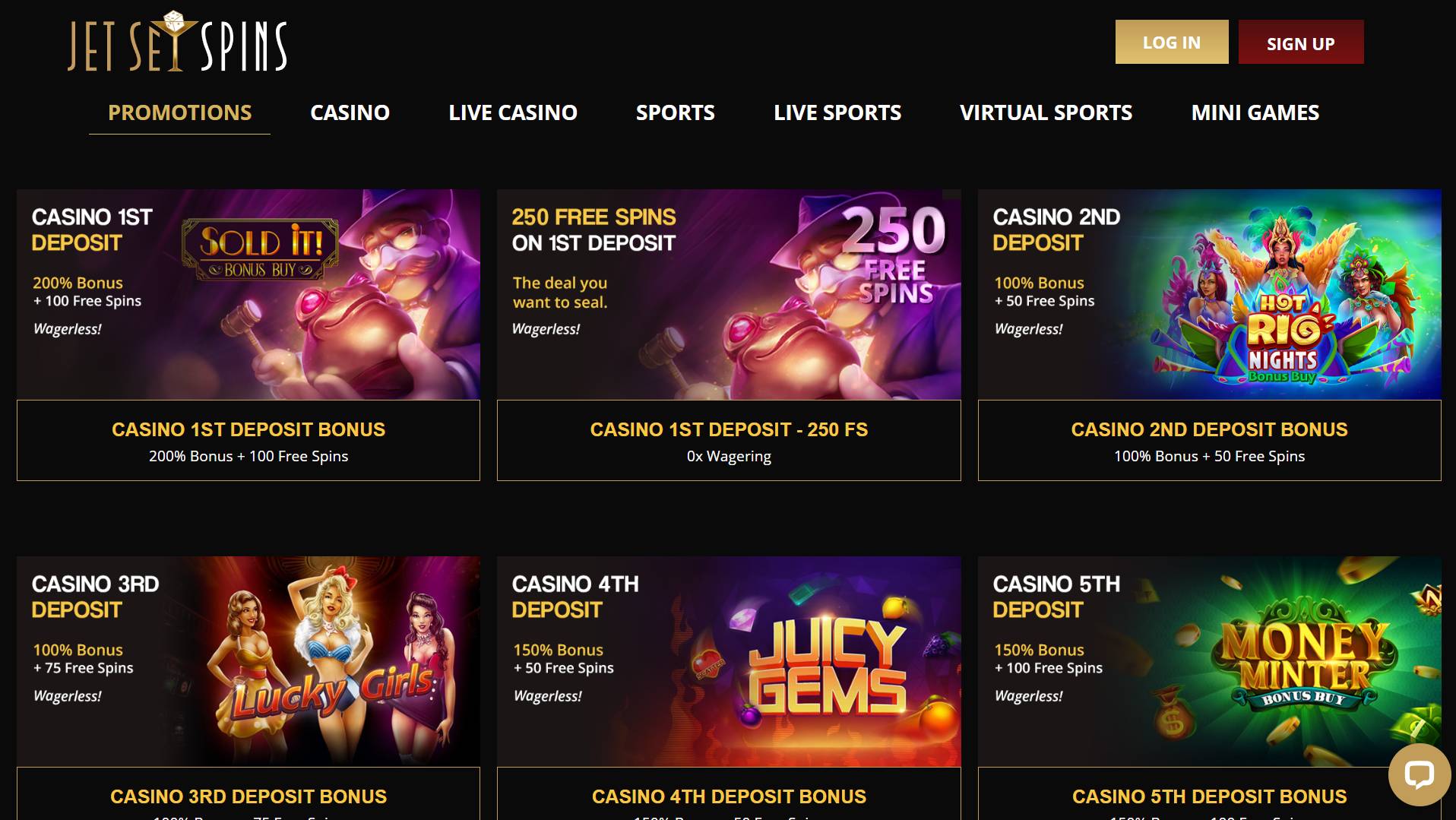Open Casino 1st Deposit - 250 FS offer
This screenshot has width=1456, height=820.
729,429
